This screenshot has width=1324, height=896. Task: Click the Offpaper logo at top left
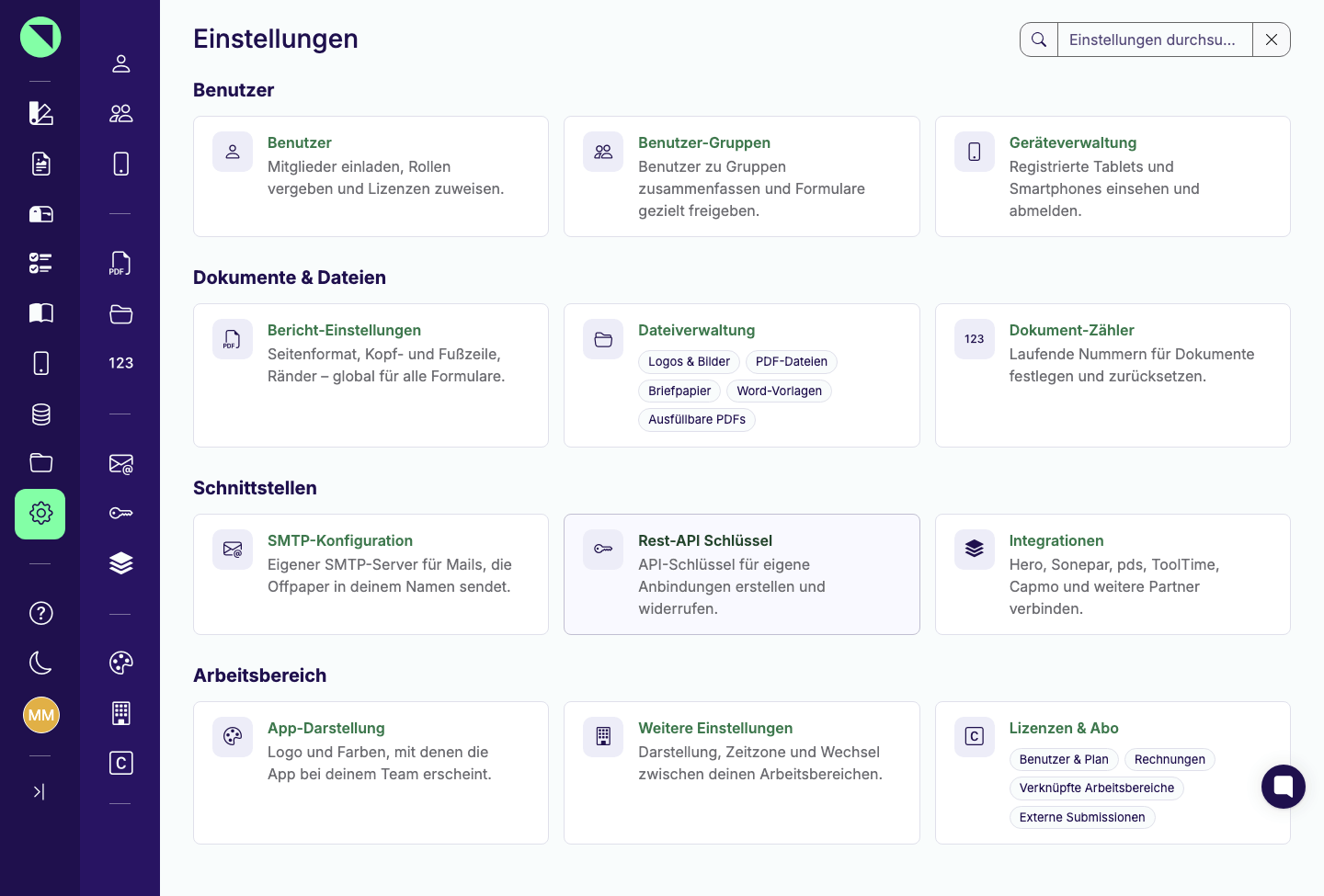tap(40, 38)
